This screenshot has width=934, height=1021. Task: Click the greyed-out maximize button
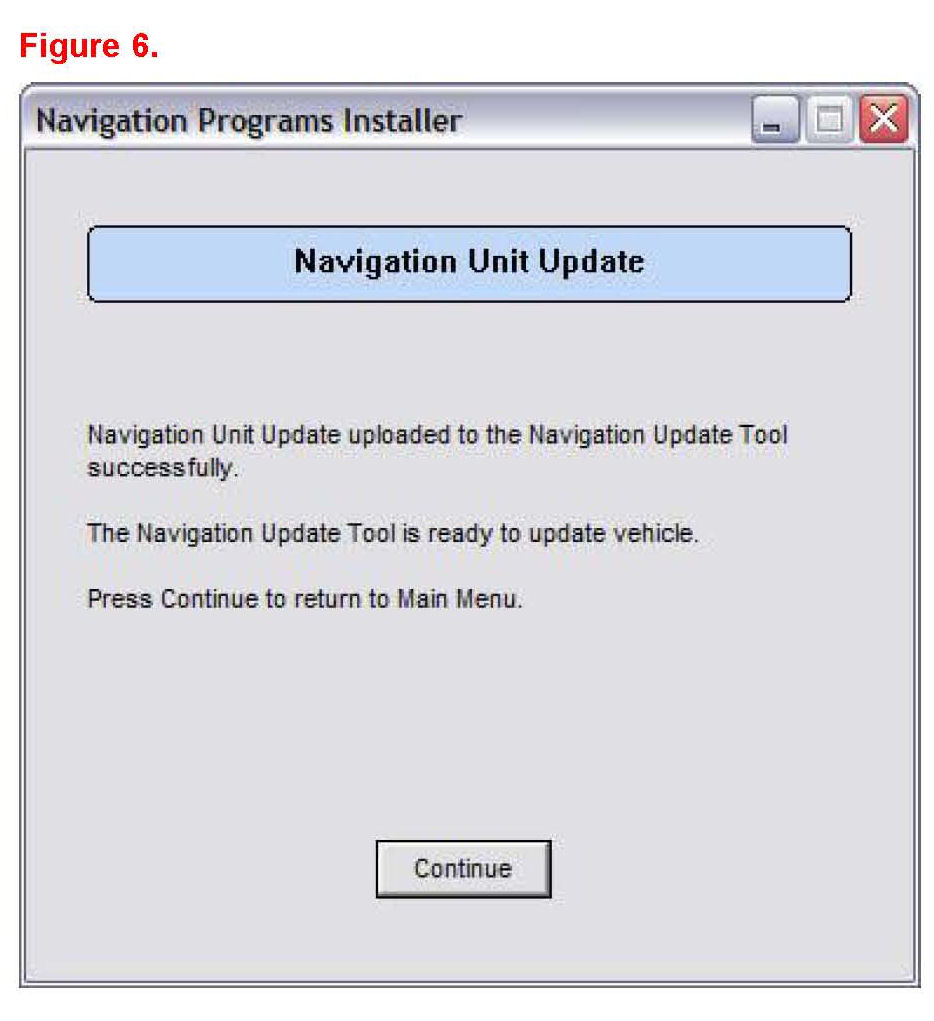[829, 119]
